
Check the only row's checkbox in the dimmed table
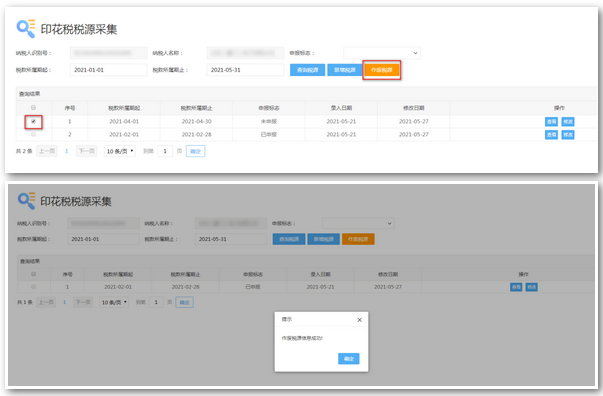pos(33,287)
